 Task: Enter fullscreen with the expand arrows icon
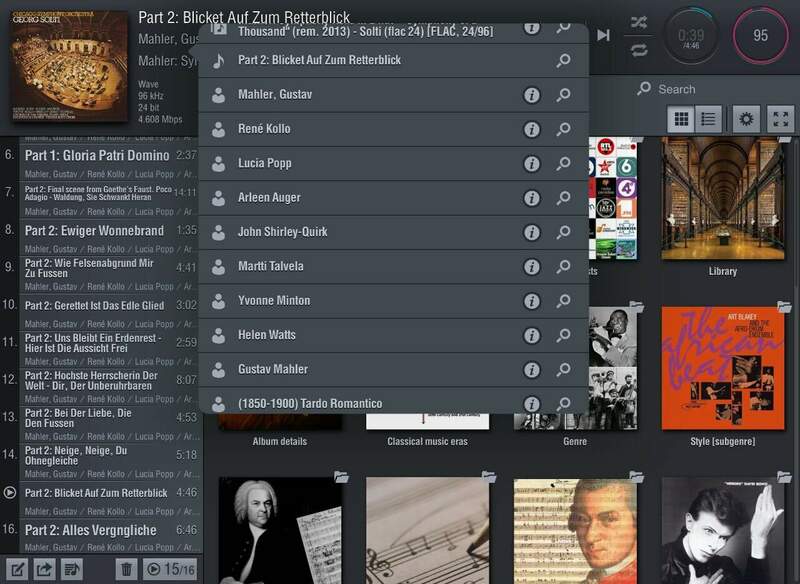click(780, 119)
